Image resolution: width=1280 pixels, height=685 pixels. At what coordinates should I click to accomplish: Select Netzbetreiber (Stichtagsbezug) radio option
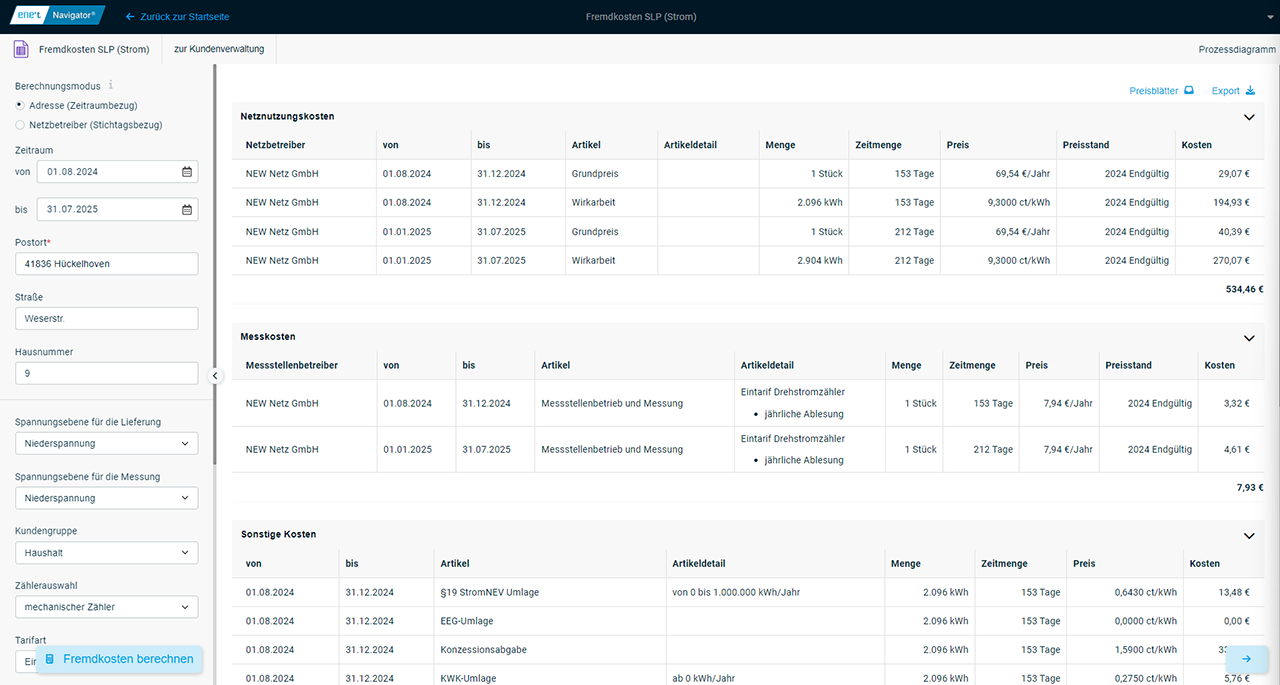click(20, 125)
